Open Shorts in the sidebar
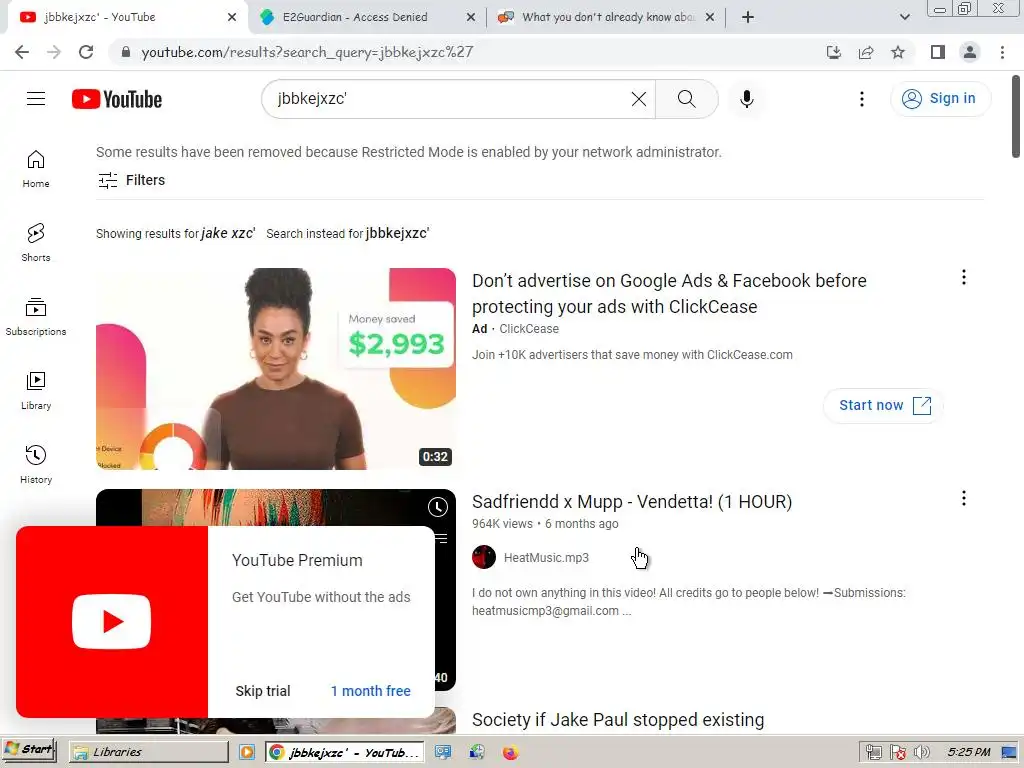The width and height of the screenshot is (1024, 768). 36,243
